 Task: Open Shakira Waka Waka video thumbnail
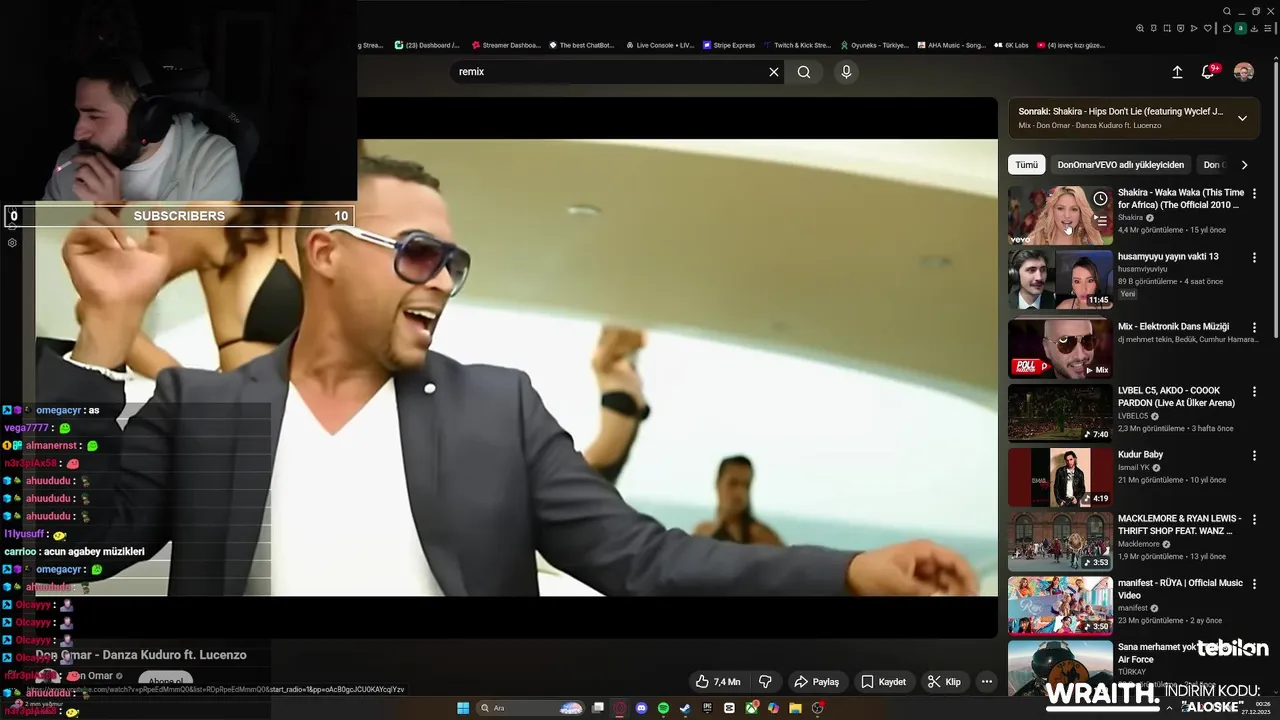[x=1060, y=215]
